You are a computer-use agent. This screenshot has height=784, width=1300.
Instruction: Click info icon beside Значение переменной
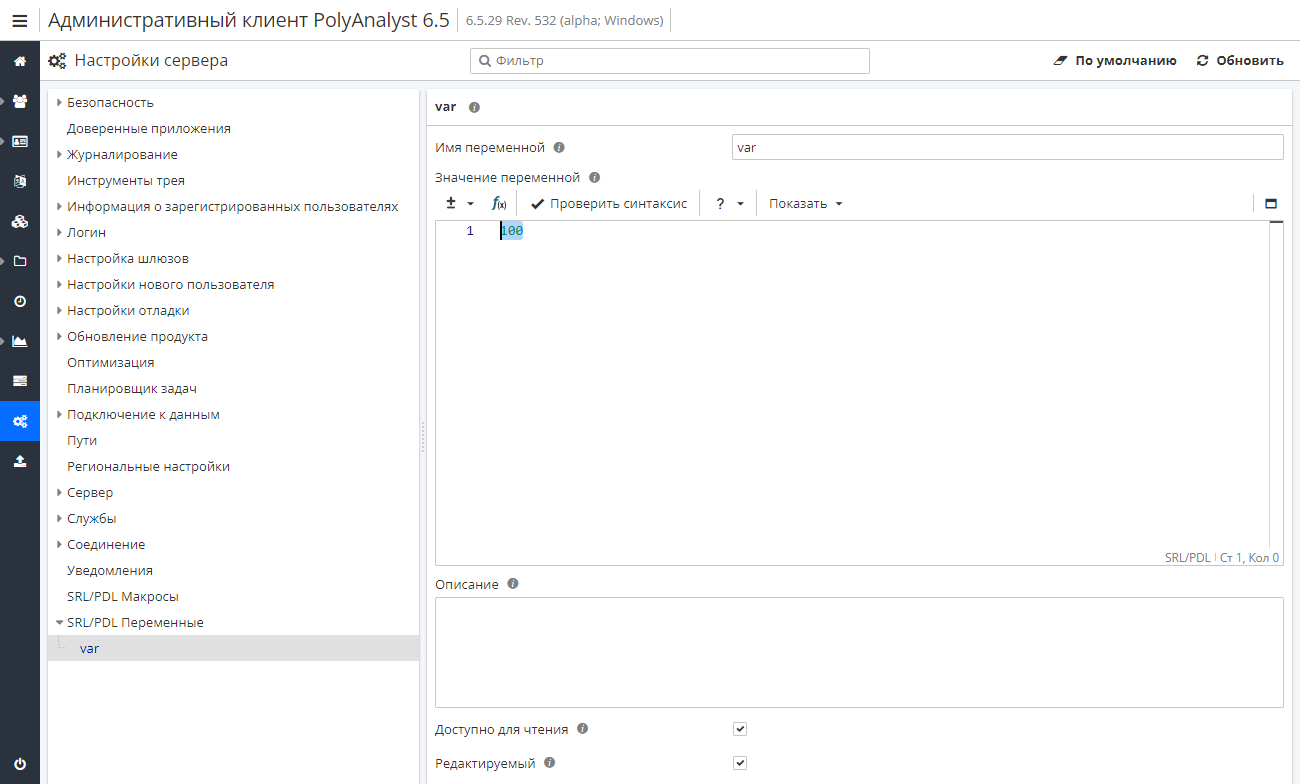(x=594, y=177)
